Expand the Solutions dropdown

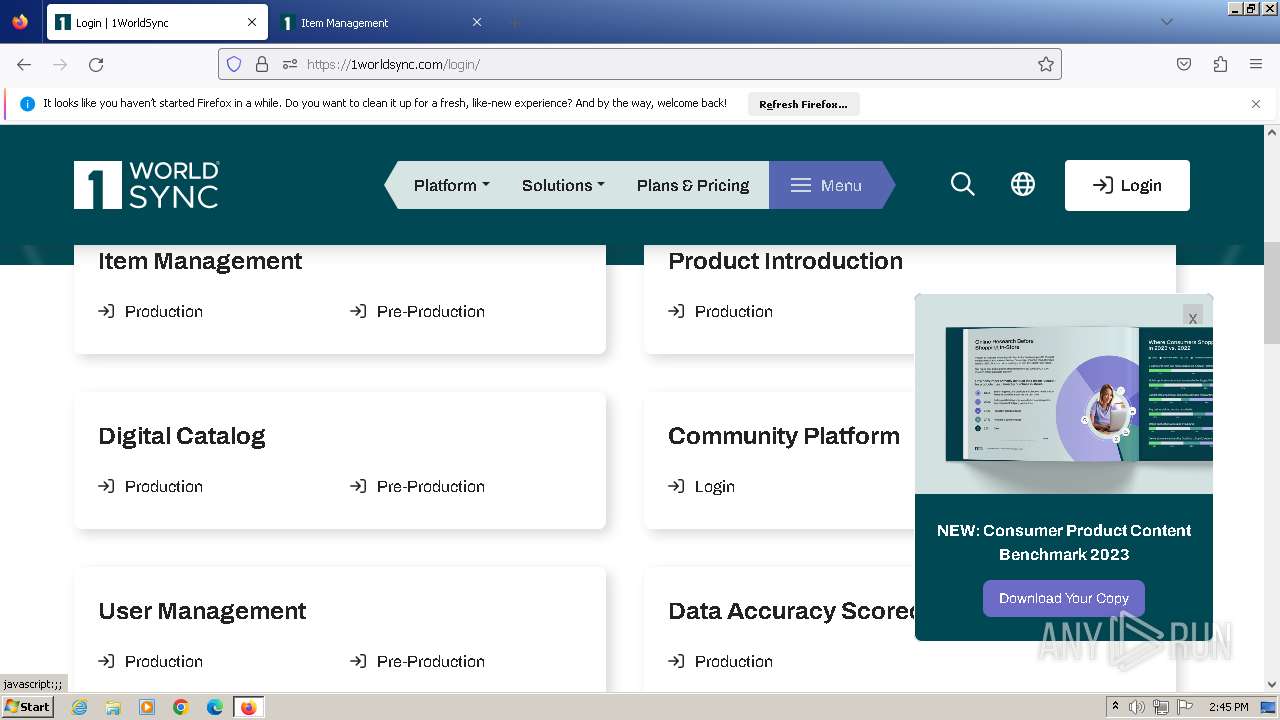click(563, 185)
